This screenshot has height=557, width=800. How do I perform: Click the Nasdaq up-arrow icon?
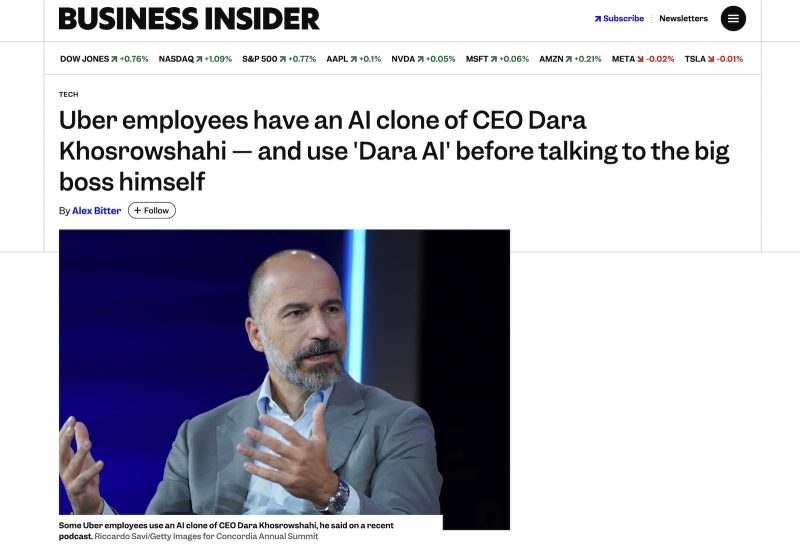point(199,59)
